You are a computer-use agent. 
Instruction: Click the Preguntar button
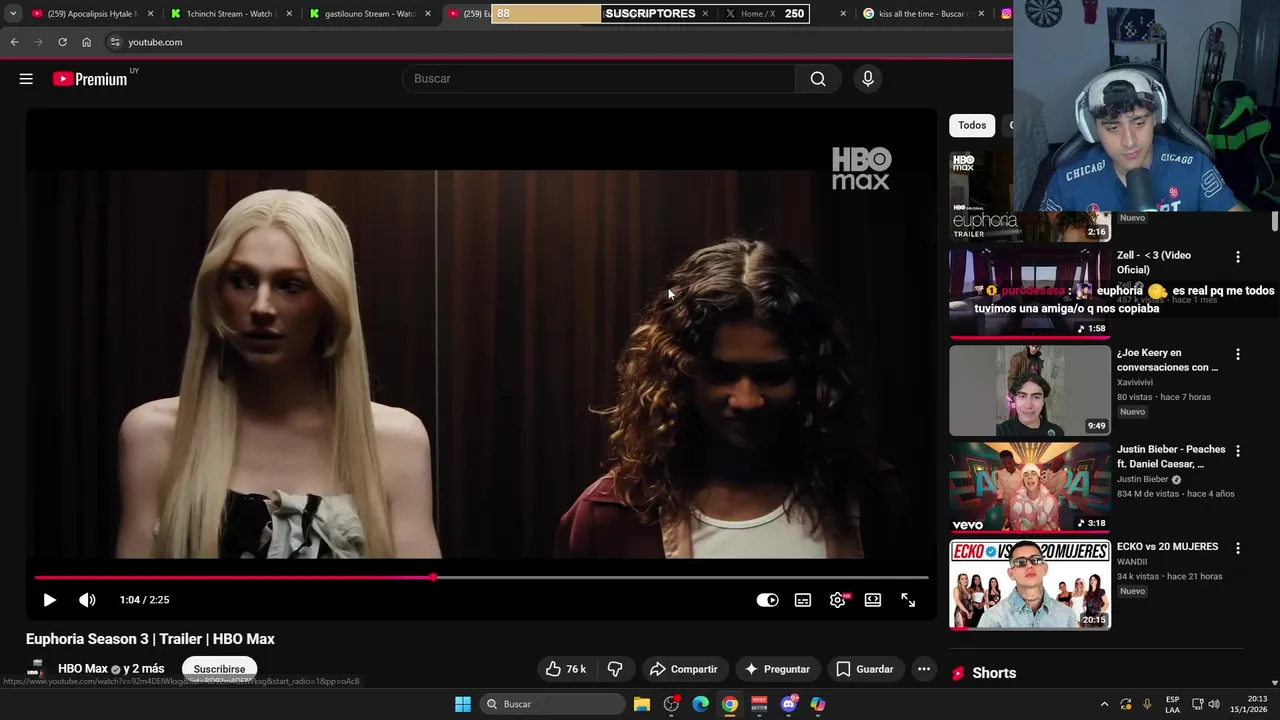point(778,669)
